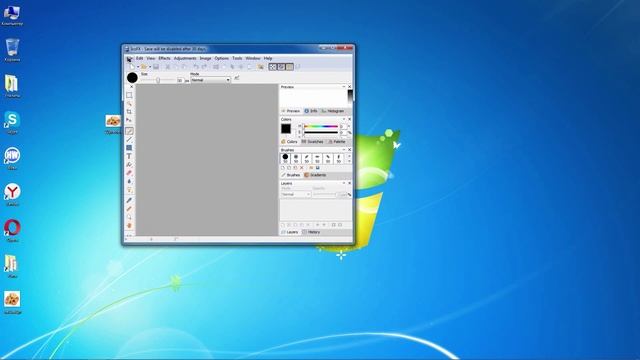Image resolution: width=640 pixels, height=360 pixels.
Task: Click the rainbow hue slider
Action: point(321,127)
